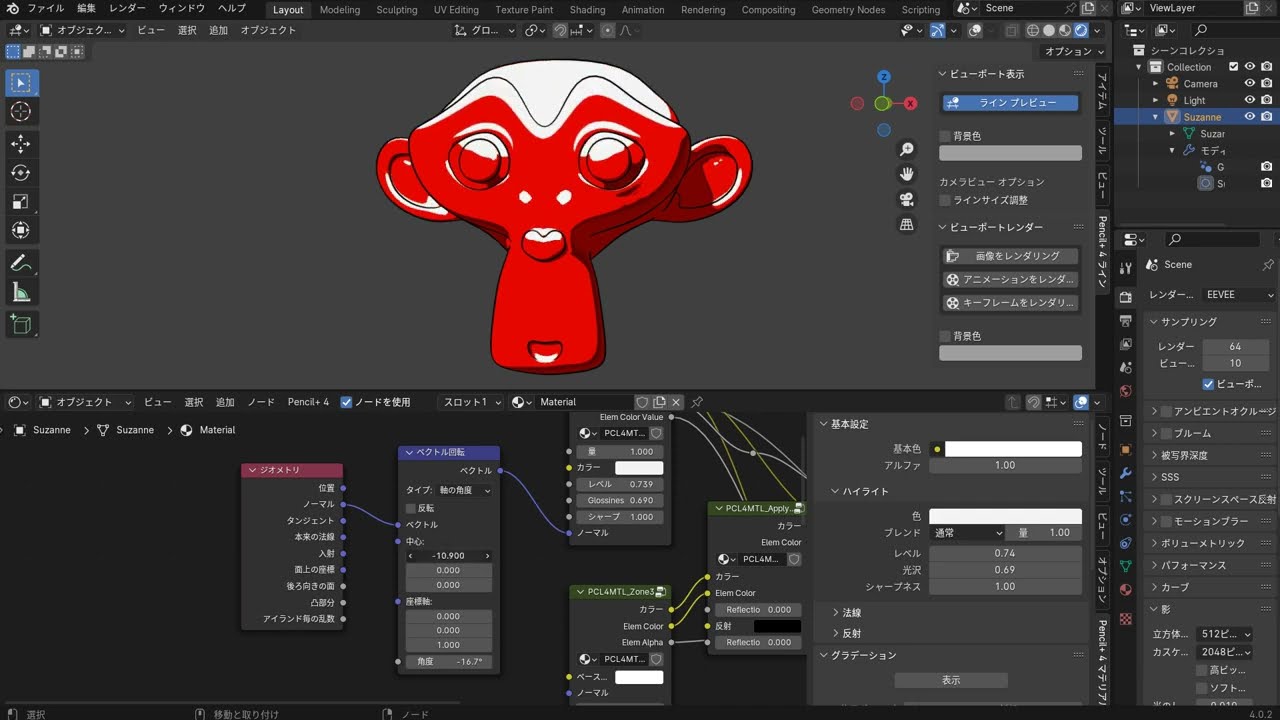Image resolution: width=1280 pixels, height=720 pixels.
Task: Open the オプション dropdown in viewport
Action: click(1073, 51)
